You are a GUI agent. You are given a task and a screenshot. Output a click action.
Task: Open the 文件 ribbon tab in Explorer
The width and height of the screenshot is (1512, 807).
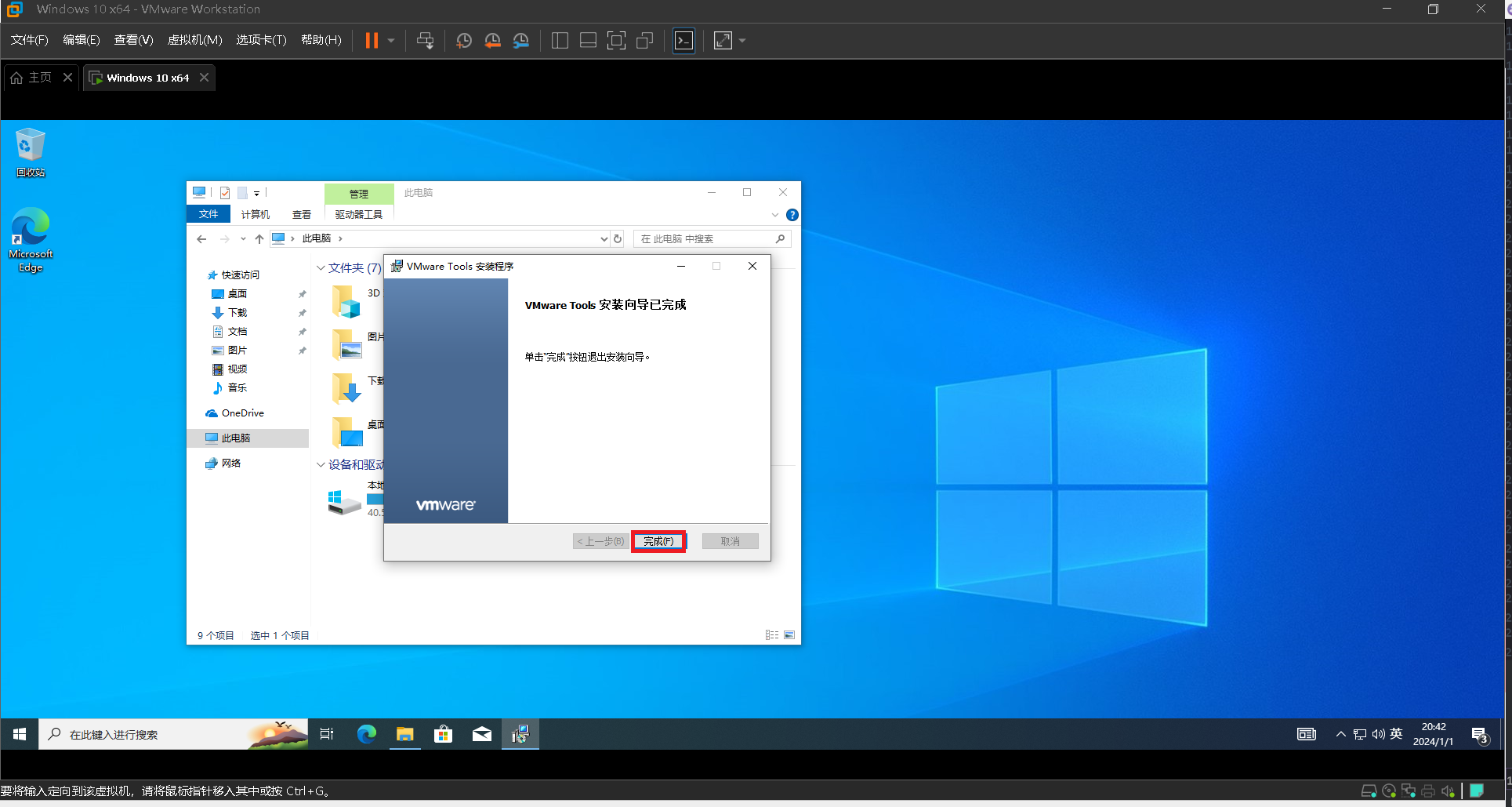tap(208, 214)
